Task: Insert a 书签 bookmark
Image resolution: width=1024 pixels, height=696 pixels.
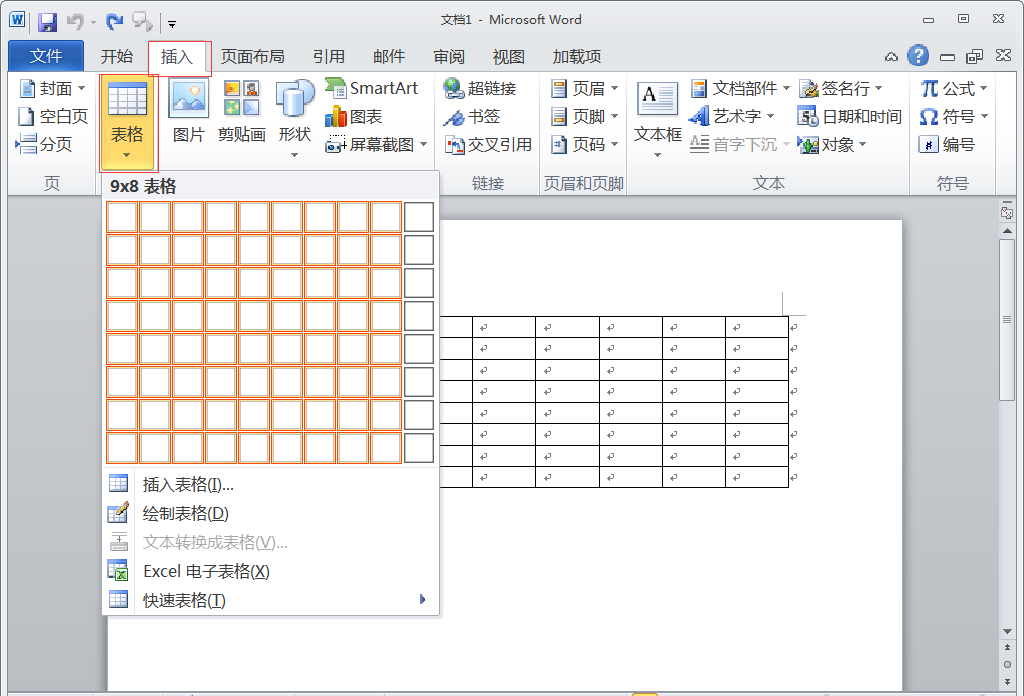Action: (x=466, y=116)
